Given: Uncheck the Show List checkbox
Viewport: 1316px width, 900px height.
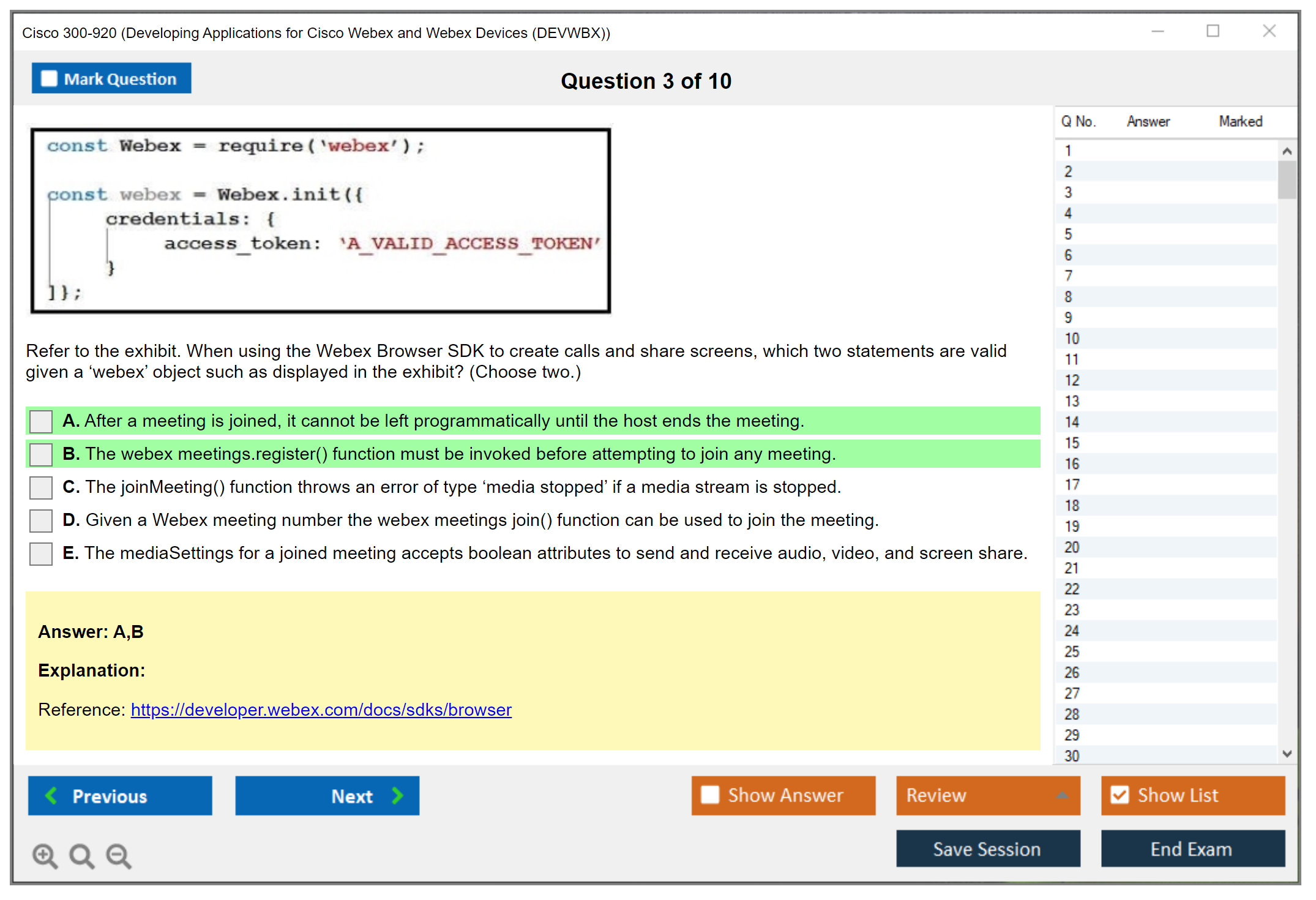Looking at the screenshot, I should click(x=1120, y=795).
